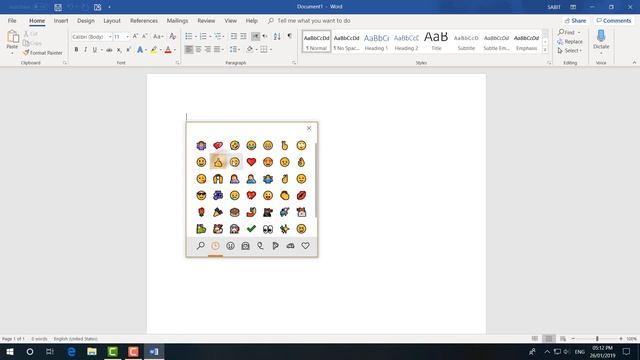Screen dimensions: 640x360
Task: Switch to the References tab
Action: [x=144, y=20]
